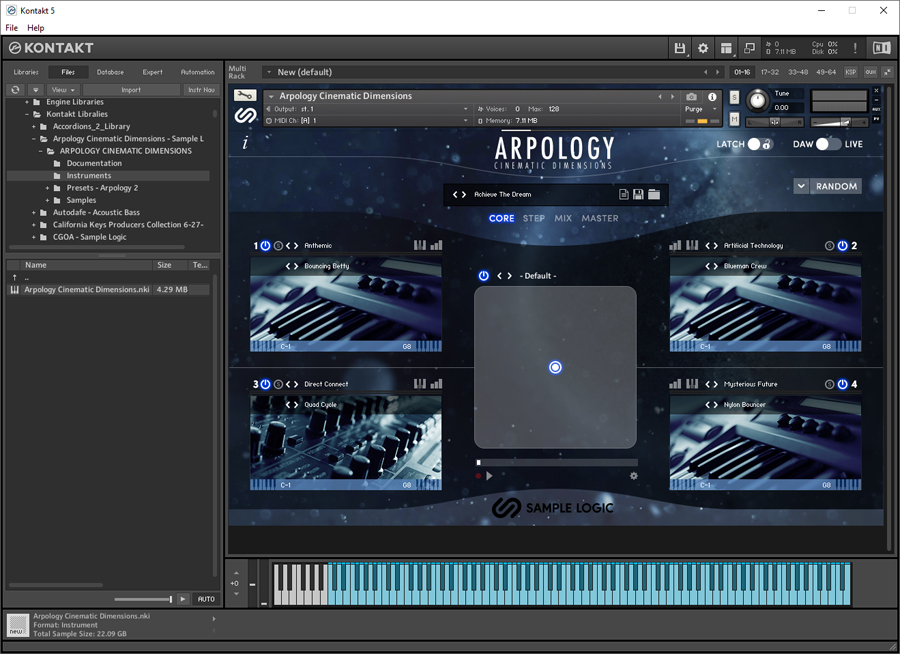
Task: Click the Instr Nav button
Action: 201,90
